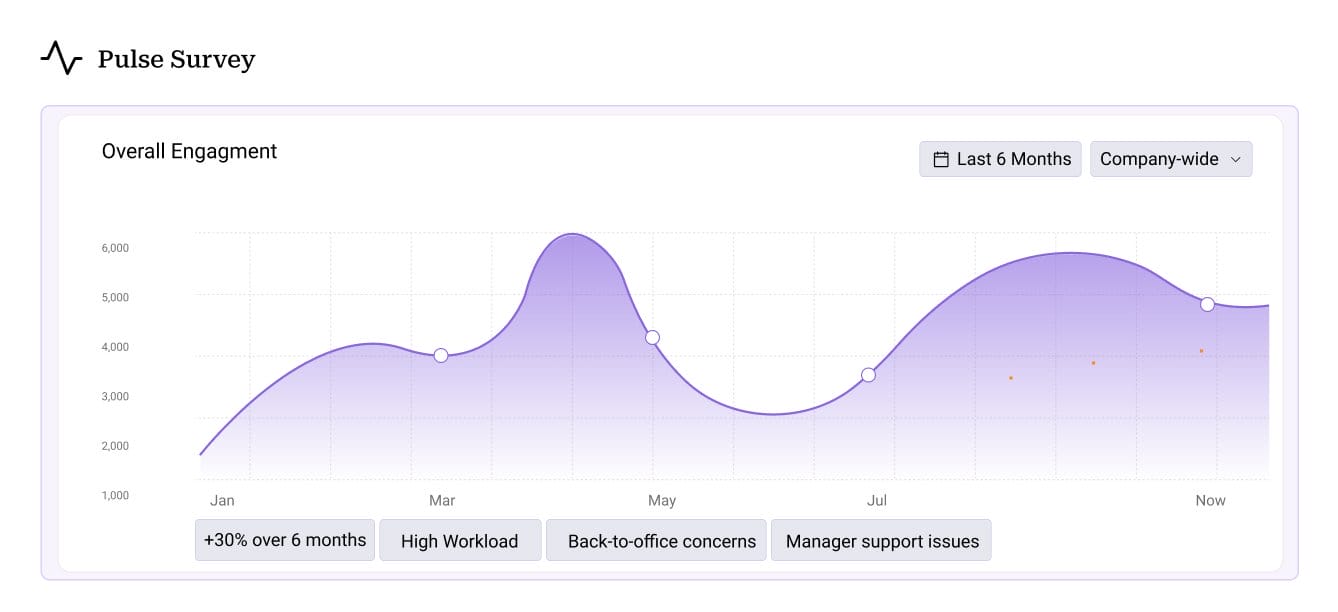Click the calendar icon in Last 6 Months
Viewport: 1338px width, 612px height.
939,158
